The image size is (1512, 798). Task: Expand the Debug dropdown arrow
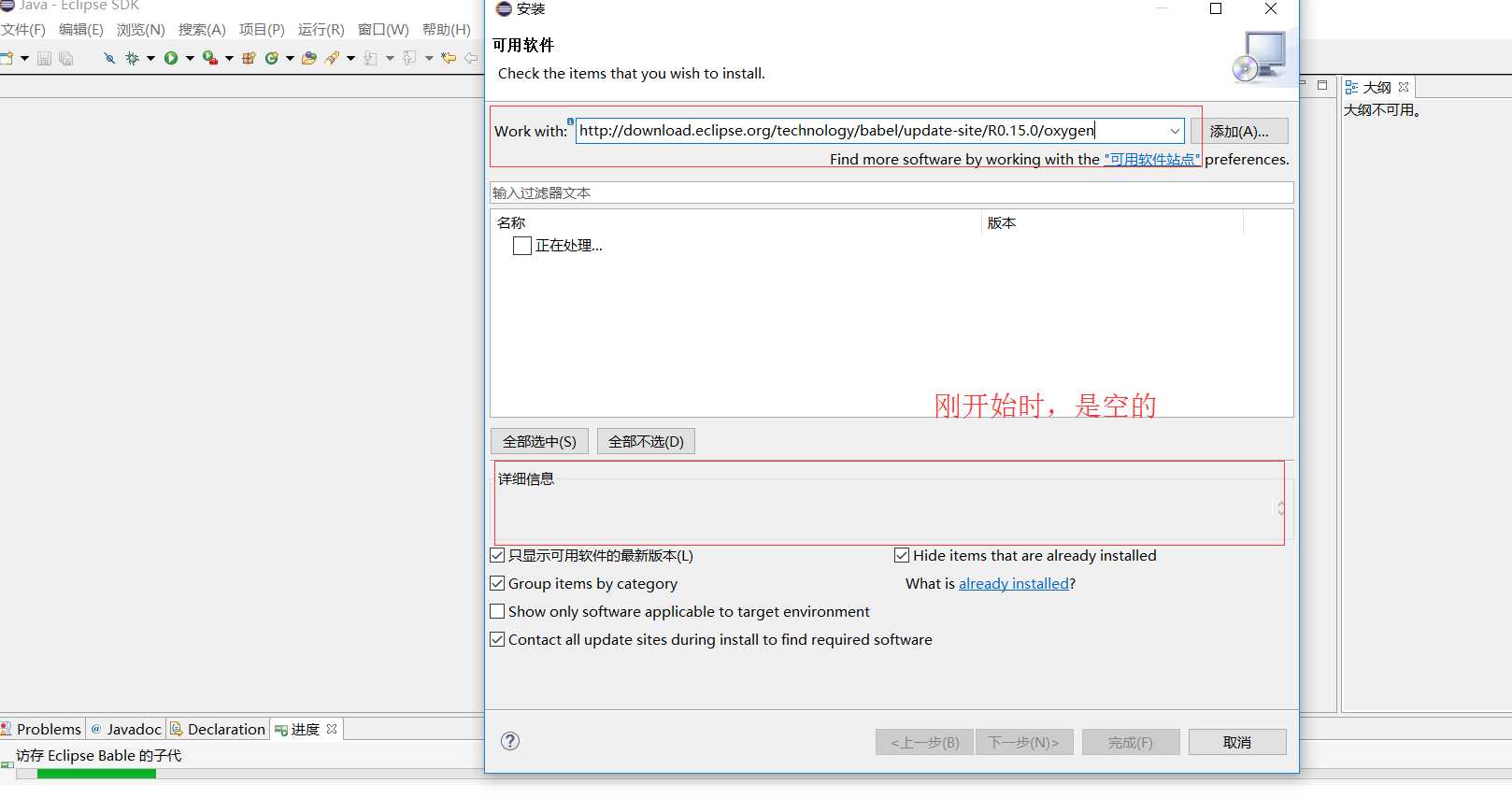(x=150, y=58)
